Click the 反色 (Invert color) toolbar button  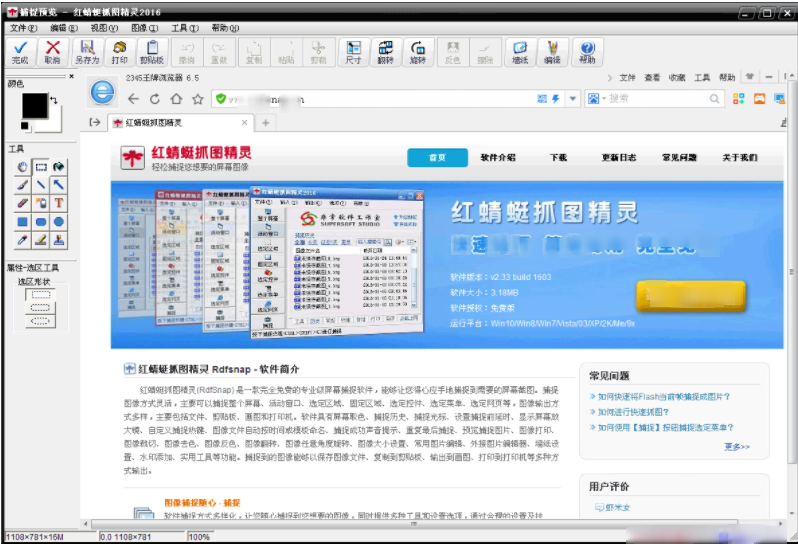pyautogui.click(x=452, y=52)
